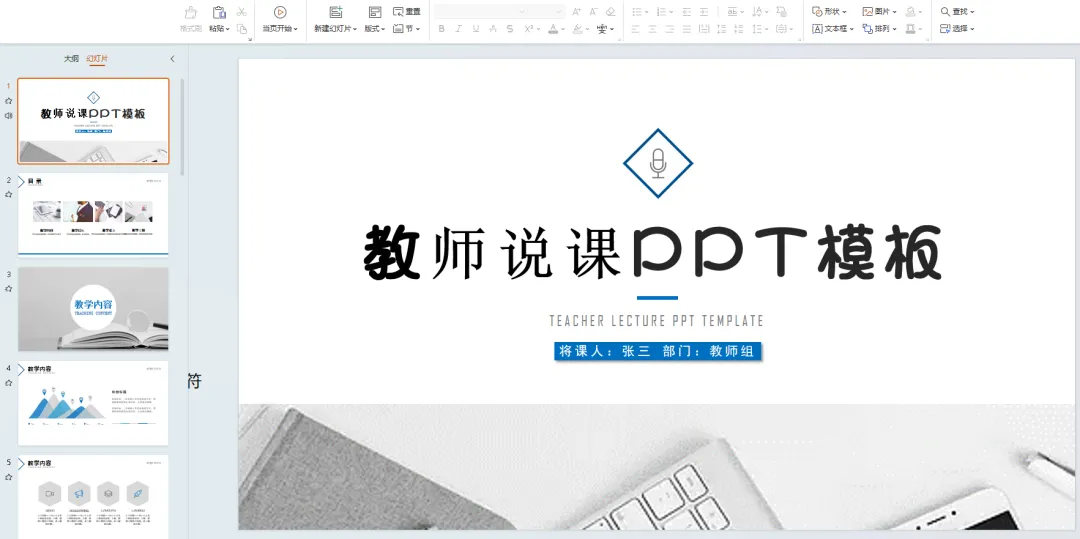
Task: Click the distributed alignment icon
Action: point(704,29)
